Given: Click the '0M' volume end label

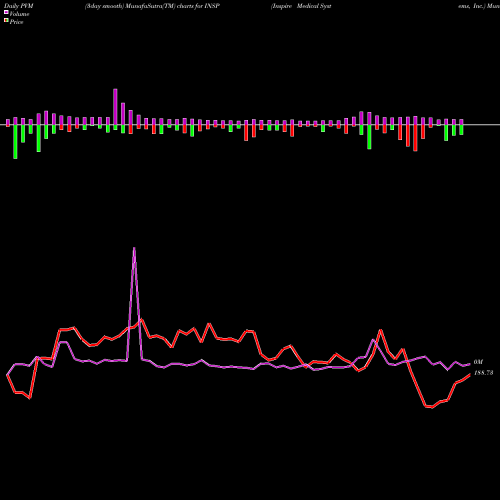Looking at the screenshot, I should pos(478,362).
